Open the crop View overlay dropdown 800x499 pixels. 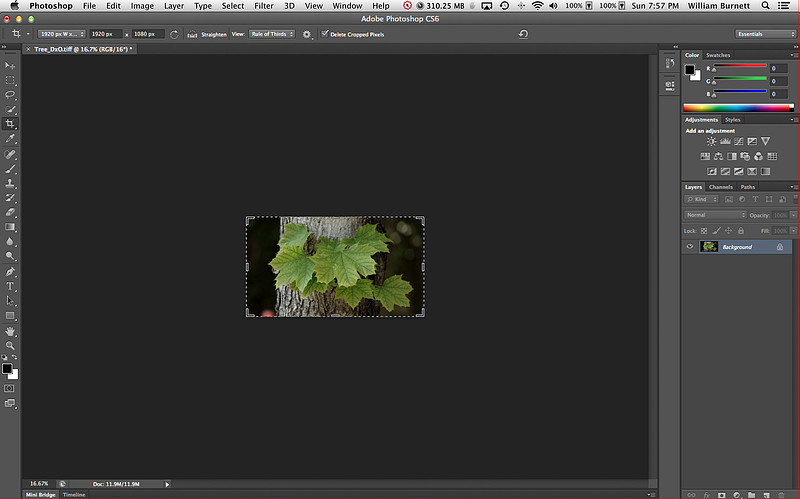[271, 34]
